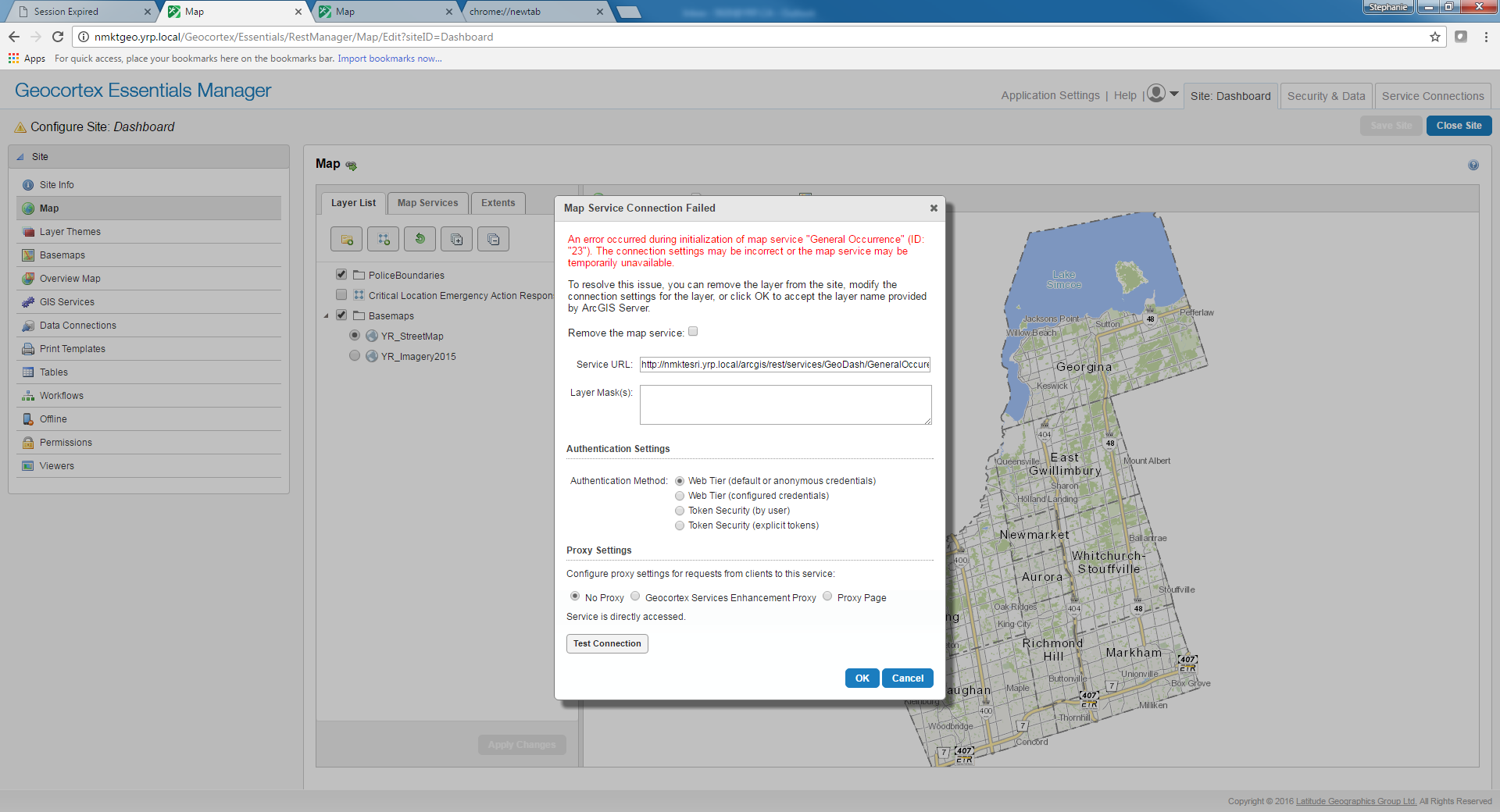Screen dimensions: 1500x812
Task: Click the Overview Map sidebar icon
Action: [x=28, y=279]
